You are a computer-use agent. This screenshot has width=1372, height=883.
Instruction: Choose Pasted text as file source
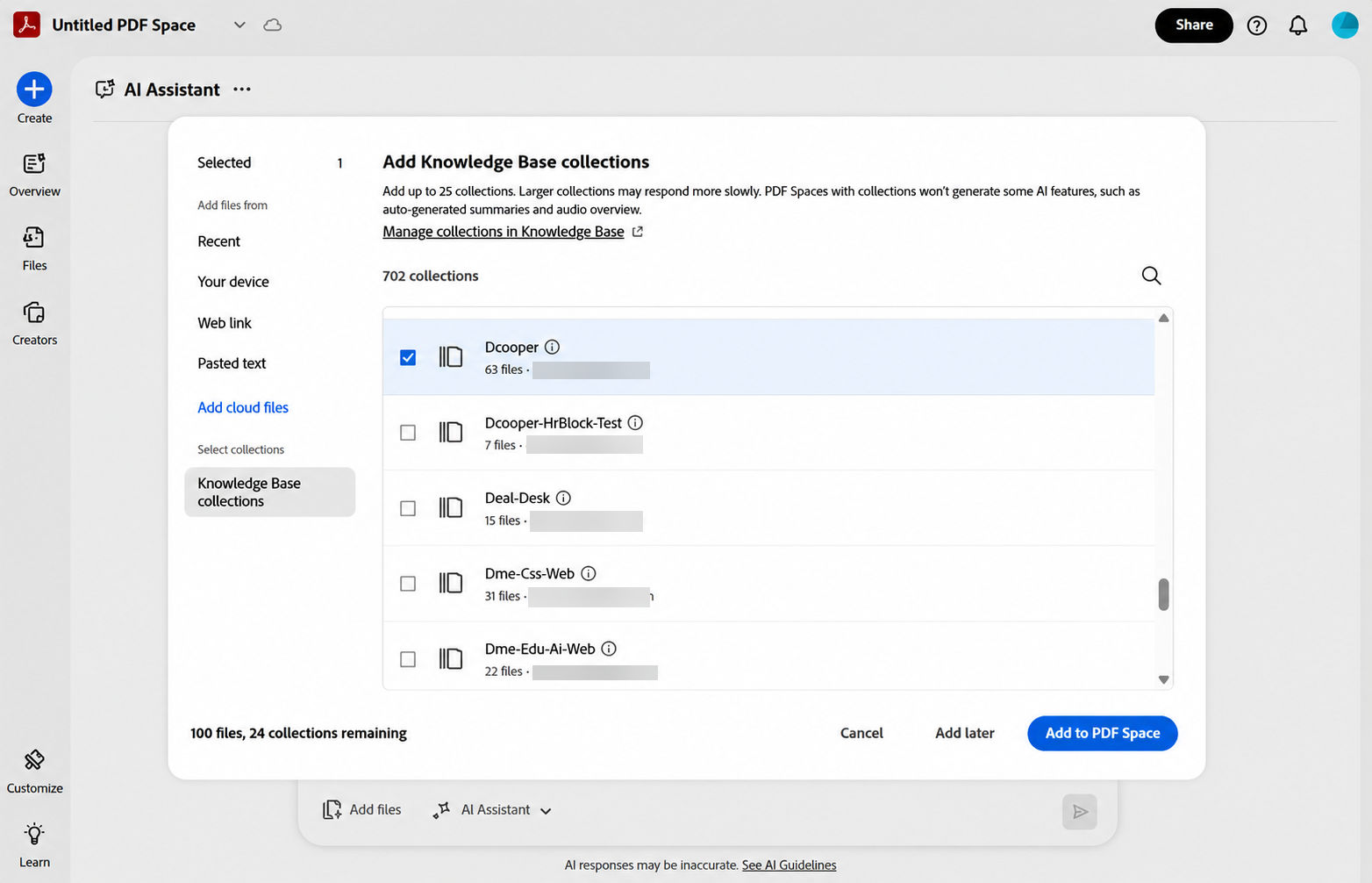pyautogui.click(x=232, y=363)
